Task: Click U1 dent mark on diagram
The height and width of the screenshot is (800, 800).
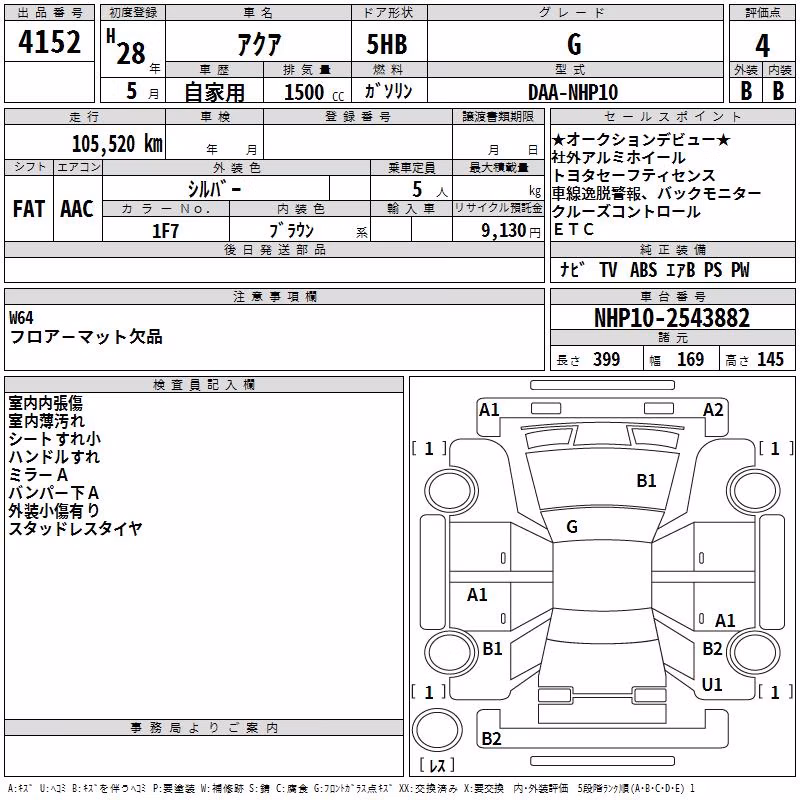Action: 712,684
